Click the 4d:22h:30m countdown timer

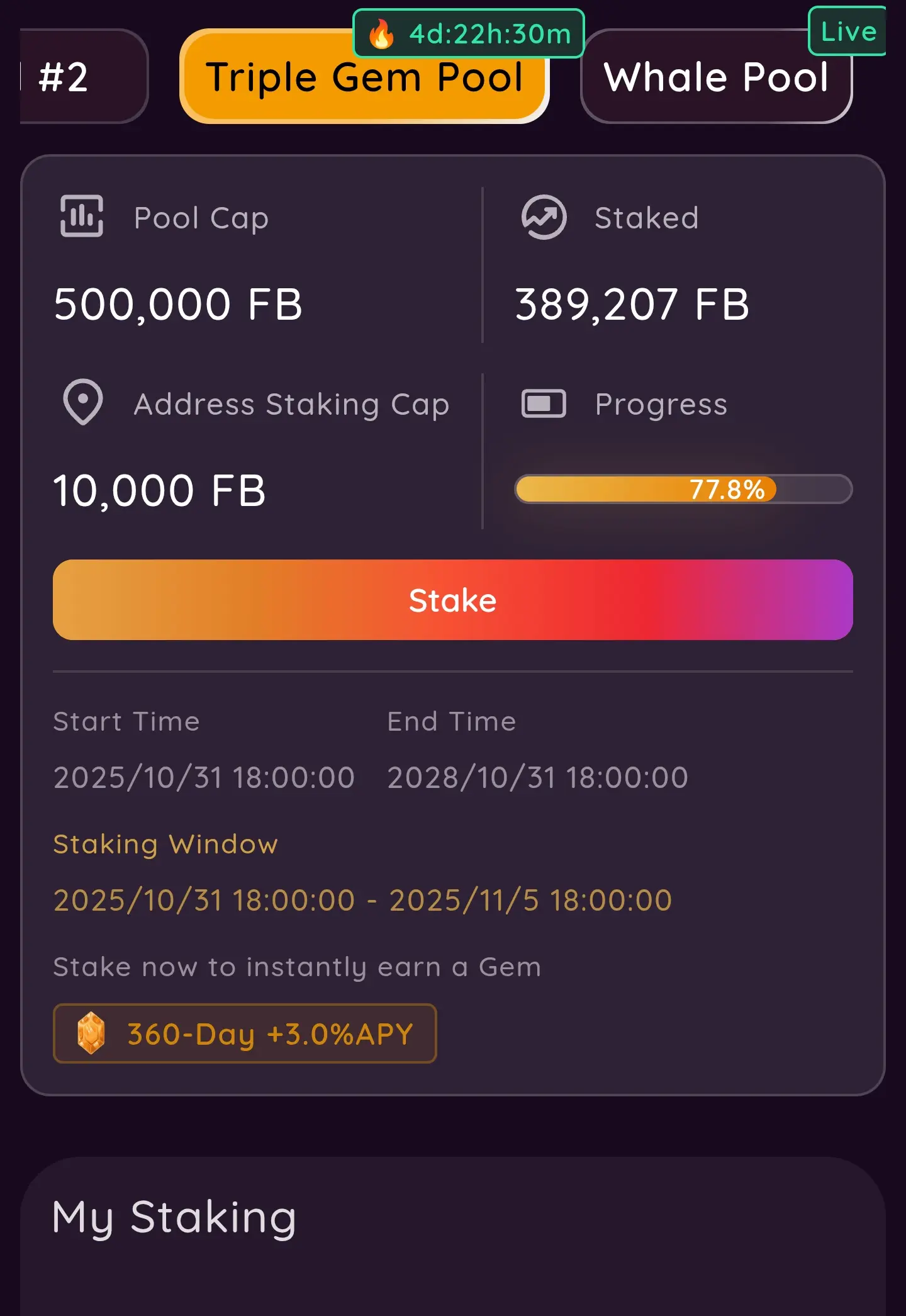(489, 34)
